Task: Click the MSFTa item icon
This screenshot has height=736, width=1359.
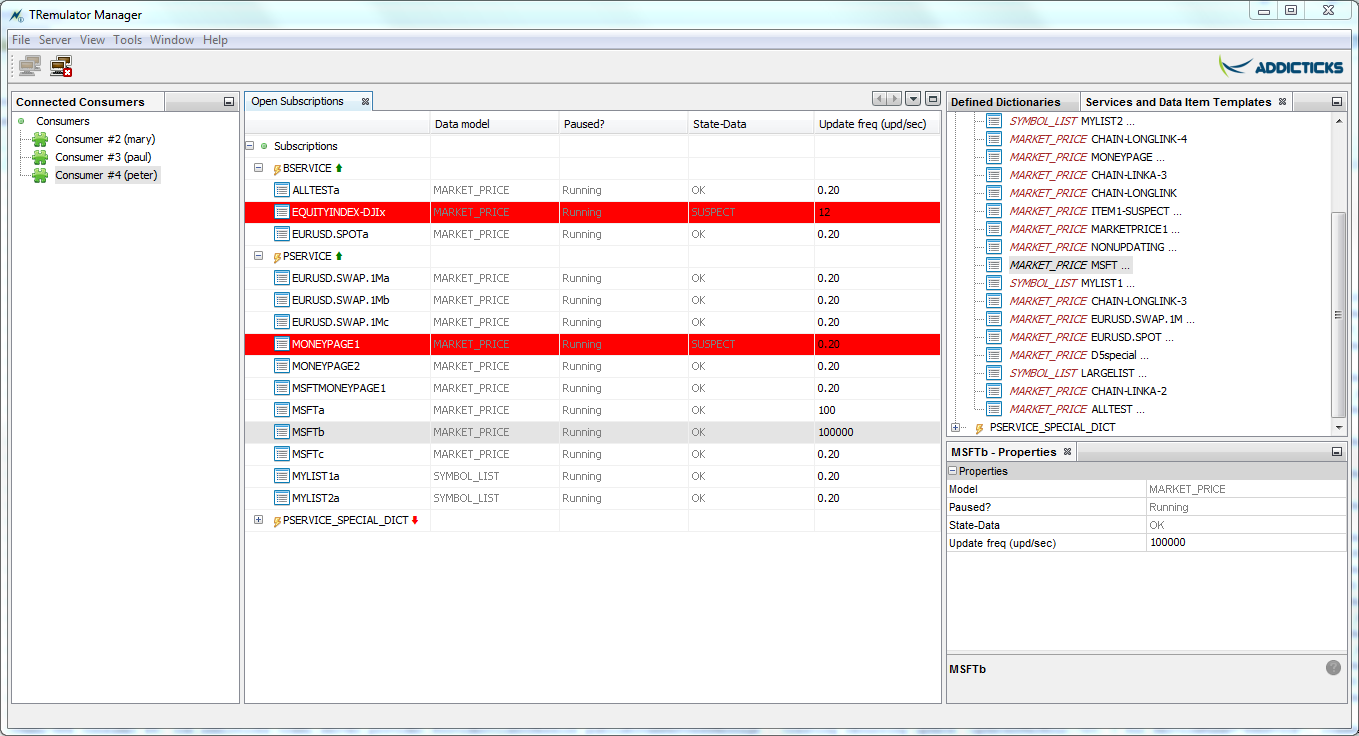Action: coord(282,410)
